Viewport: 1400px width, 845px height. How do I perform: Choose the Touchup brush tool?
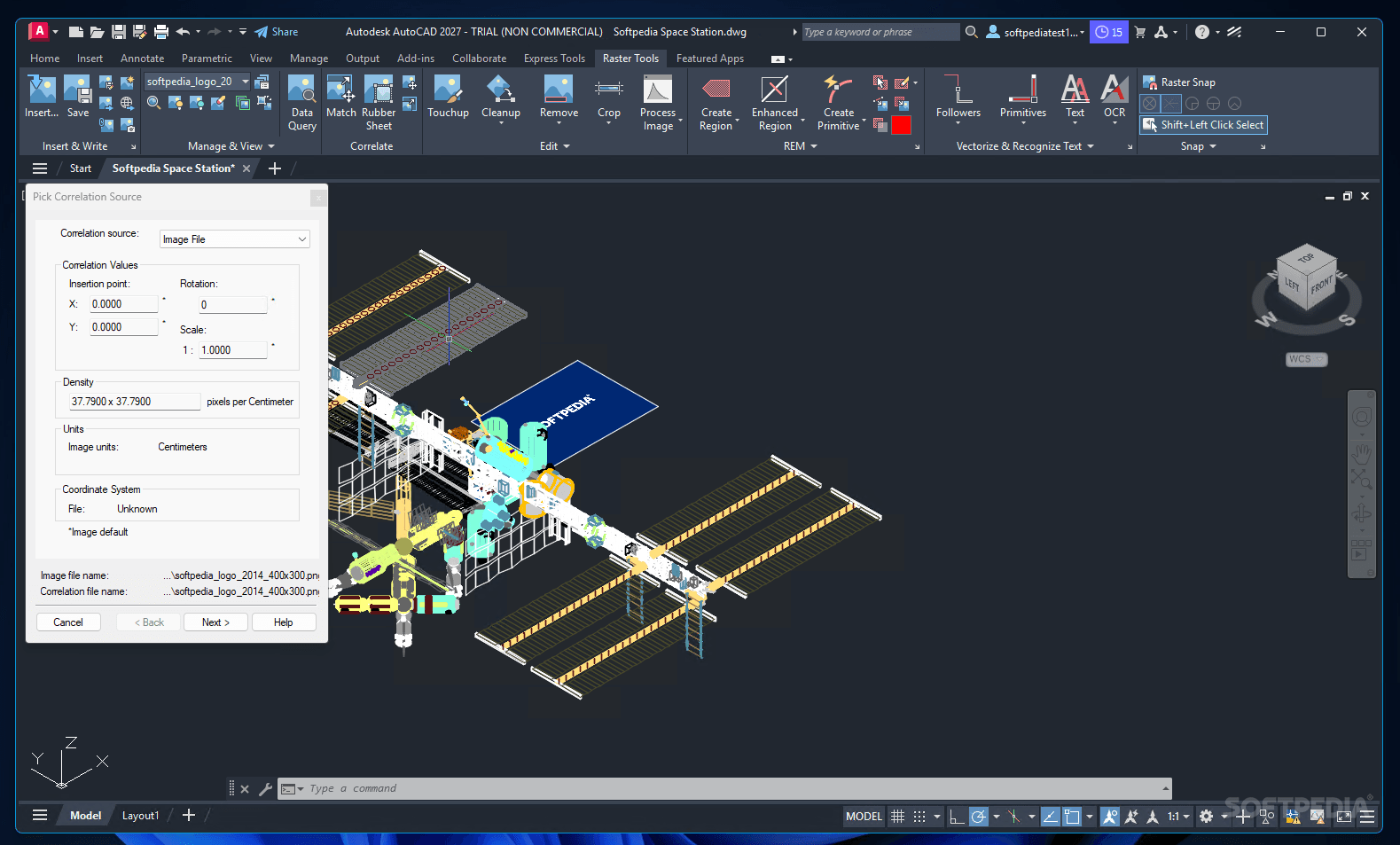[448, 96]
